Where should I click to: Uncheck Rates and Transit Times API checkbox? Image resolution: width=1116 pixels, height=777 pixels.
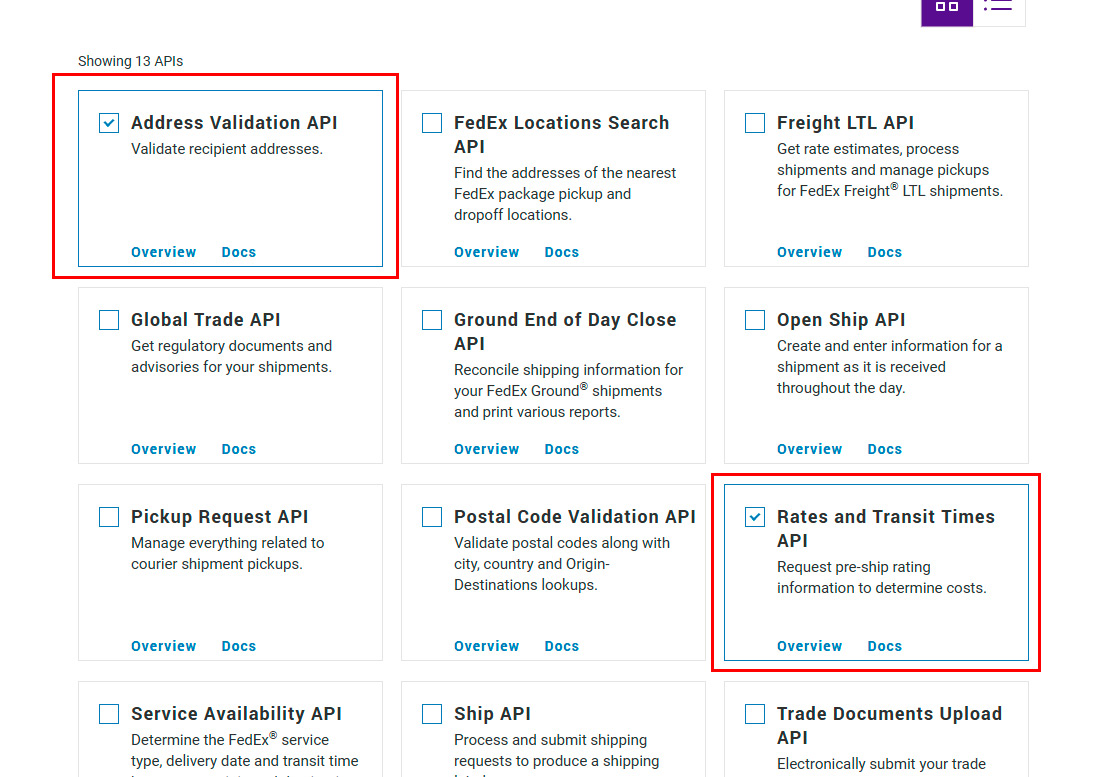click(755, 517)
